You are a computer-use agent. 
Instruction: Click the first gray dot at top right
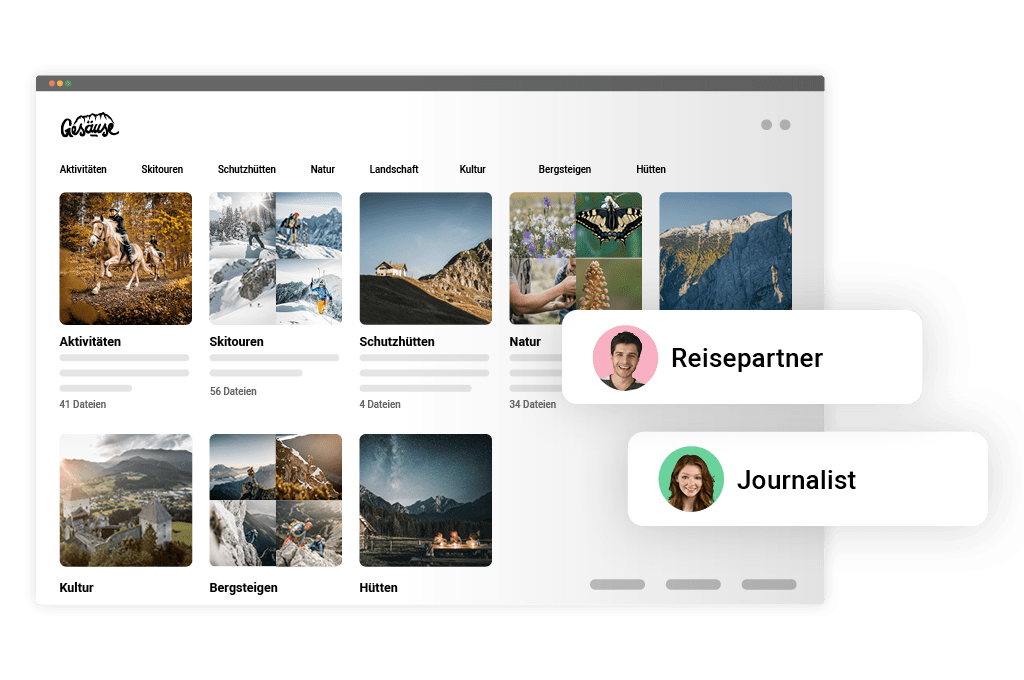[x=766, y=125]
